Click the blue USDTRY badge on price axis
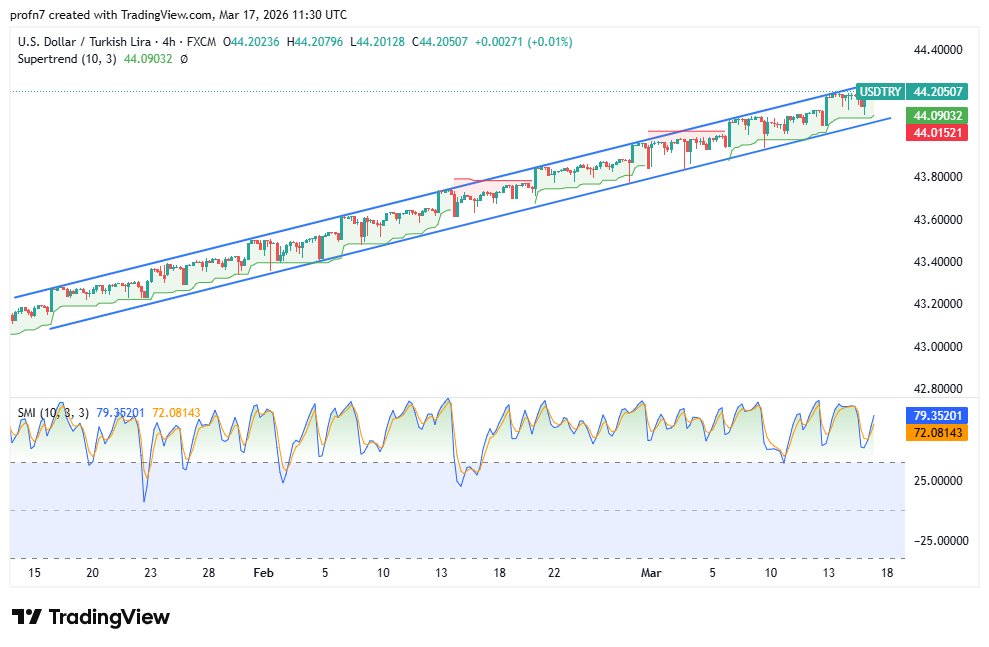The width and height of the screenshot is (989, 647). (878, 91)
